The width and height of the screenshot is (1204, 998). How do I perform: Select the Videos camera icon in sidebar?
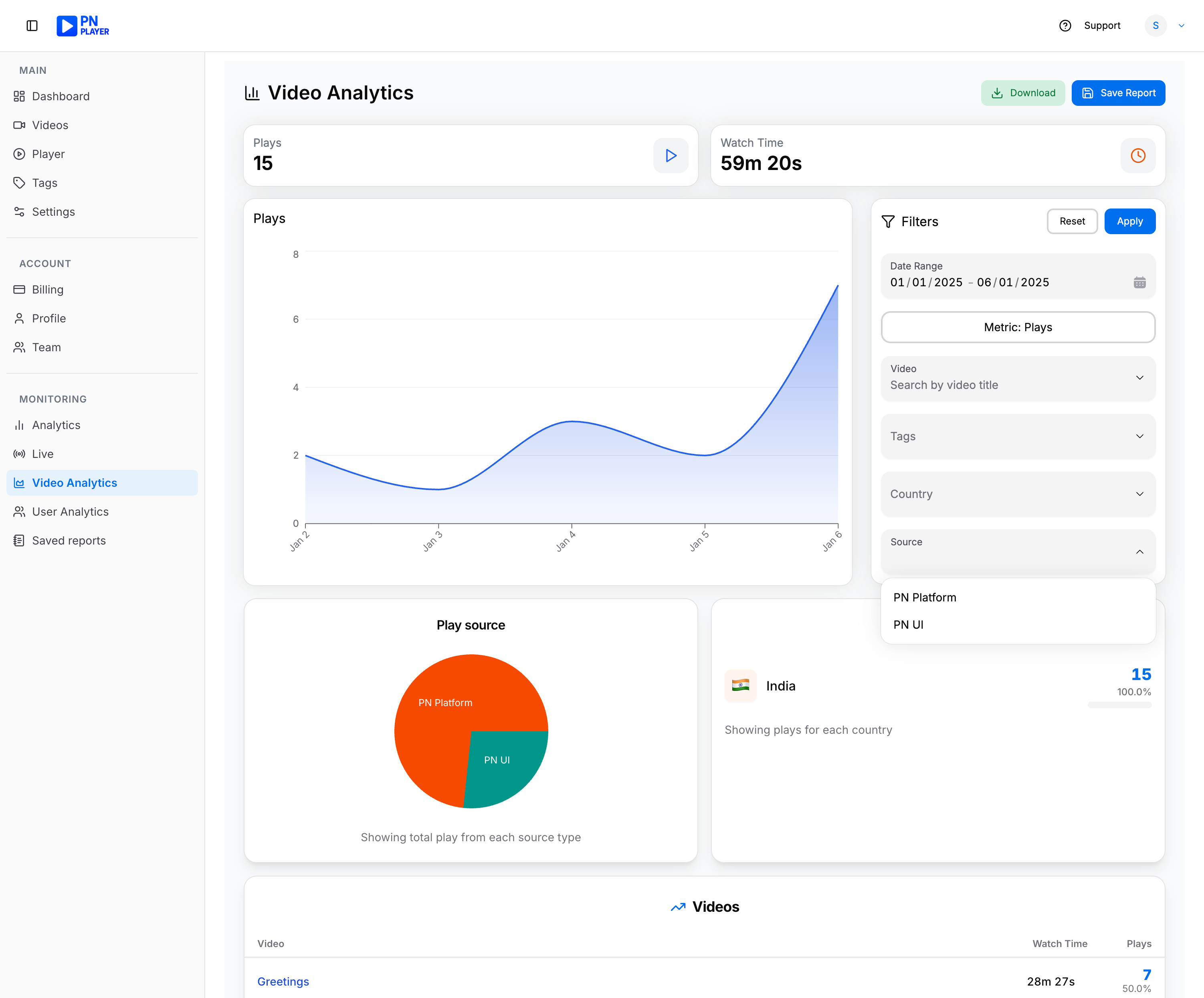20,125
